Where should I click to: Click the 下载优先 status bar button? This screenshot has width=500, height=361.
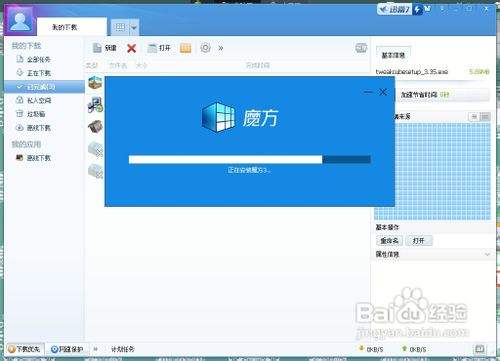coord(24,349)
